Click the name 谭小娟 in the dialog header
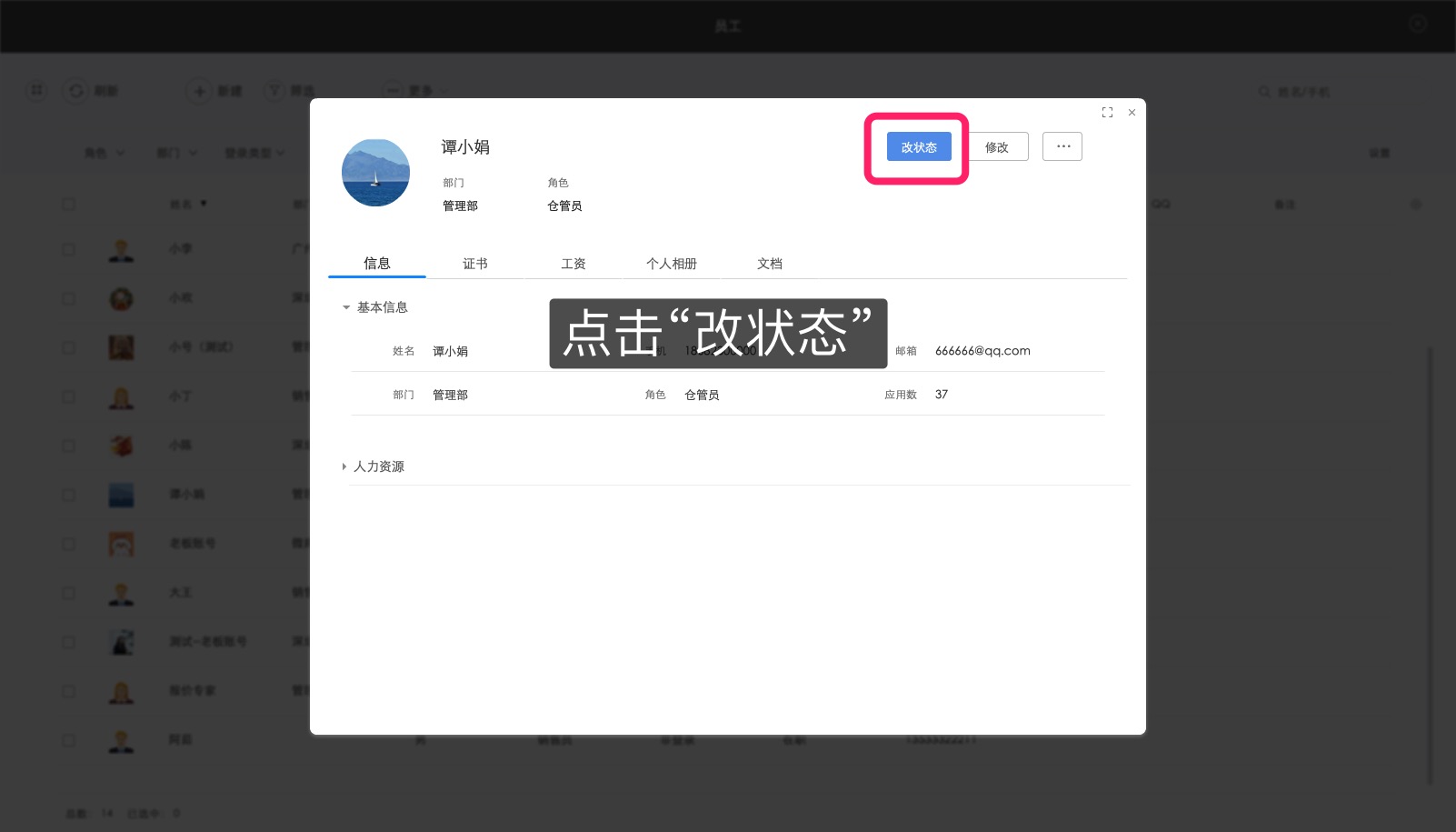This screenshot has width=1456, height=832. (465, 147)
